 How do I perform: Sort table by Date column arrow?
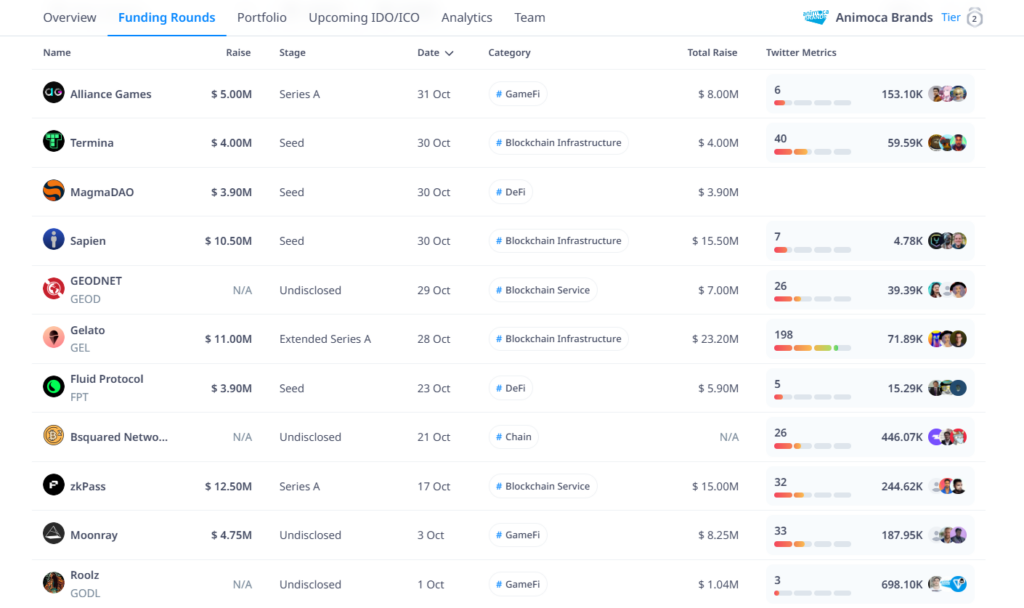click(449, 53)
